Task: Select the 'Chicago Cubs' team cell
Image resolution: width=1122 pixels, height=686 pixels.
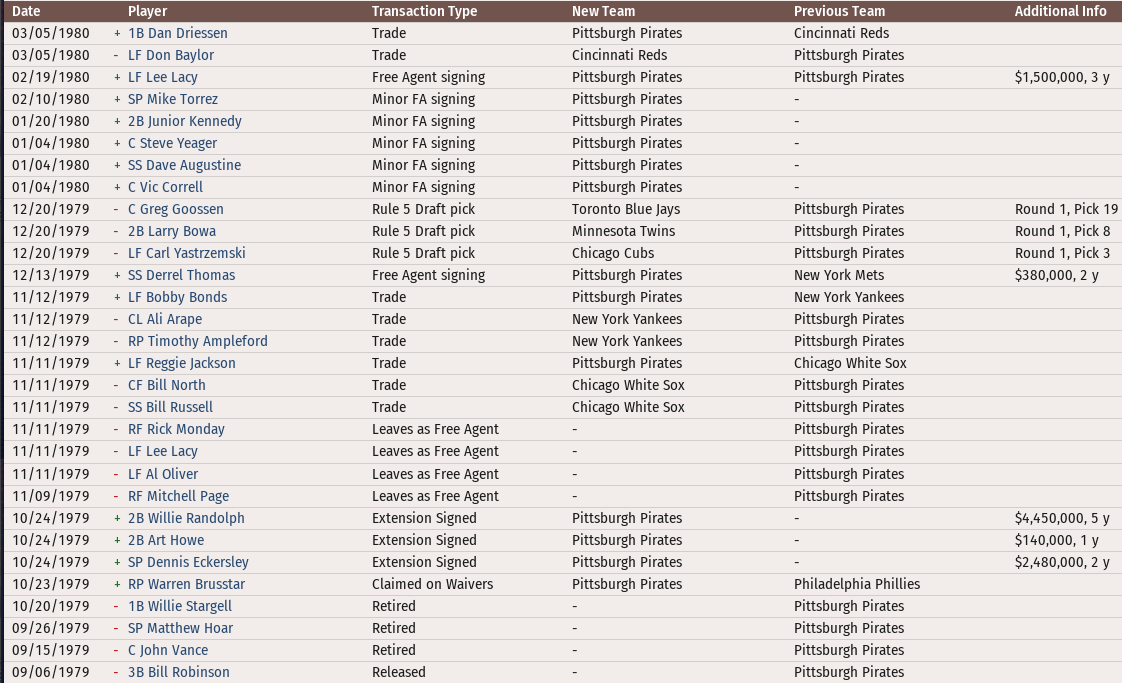Action: click(x=613, y=253)
